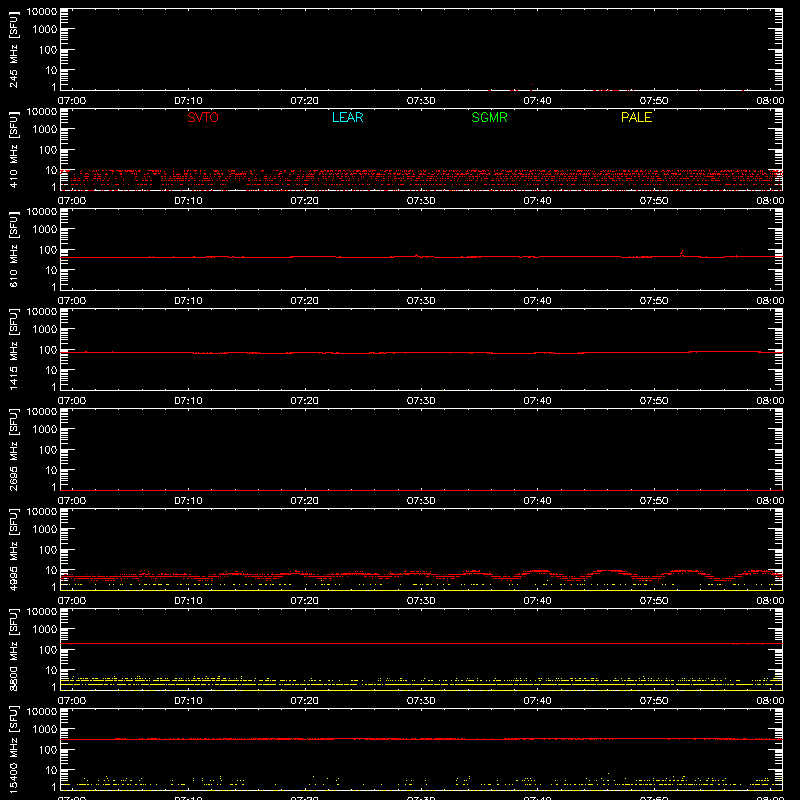
Task: Select the 2695 MHz [SFU] axis title
Action: click(14, 449)
